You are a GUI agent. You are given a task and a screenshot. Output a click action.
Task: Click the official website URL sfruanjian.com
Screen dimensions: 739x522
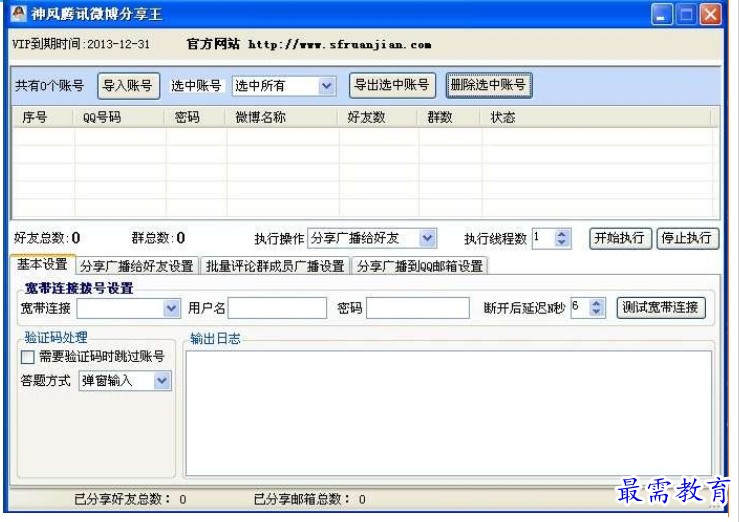(x=339, y=45)
